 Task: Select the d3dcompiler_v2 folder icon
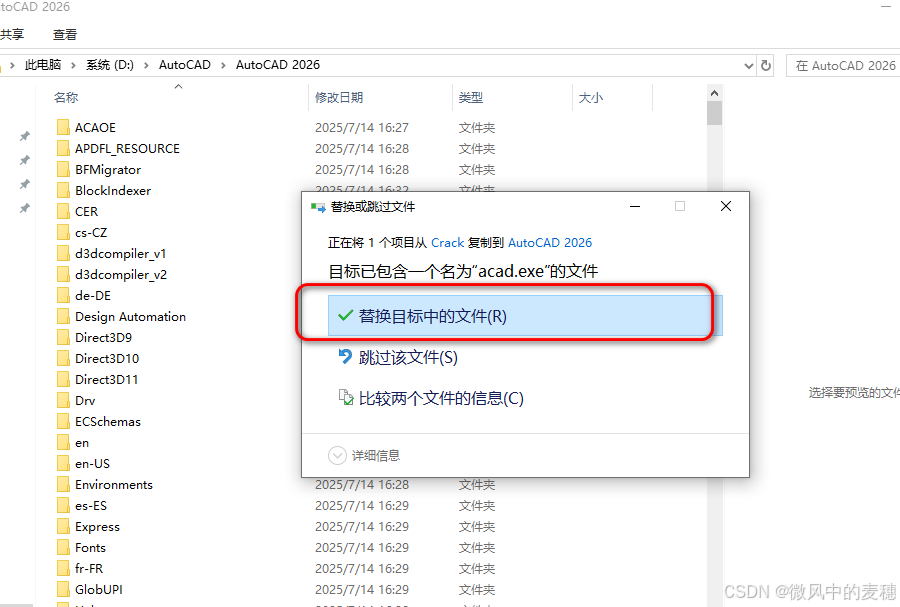coord(63,274)
